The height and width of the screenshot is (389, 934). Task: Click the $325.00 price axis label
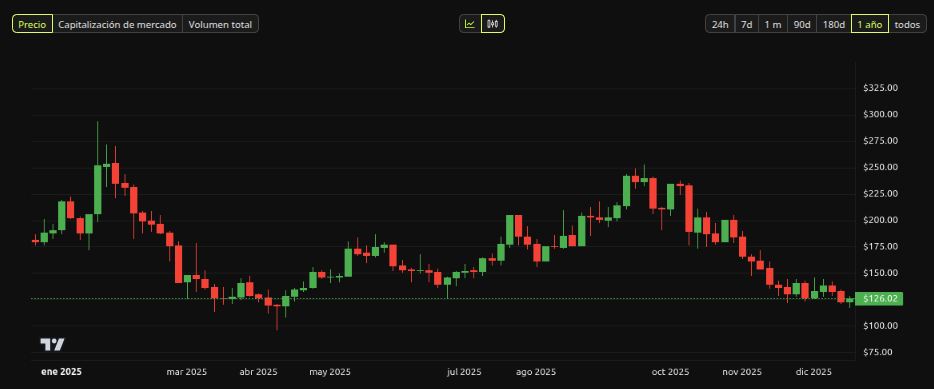[x=880, y=88]
